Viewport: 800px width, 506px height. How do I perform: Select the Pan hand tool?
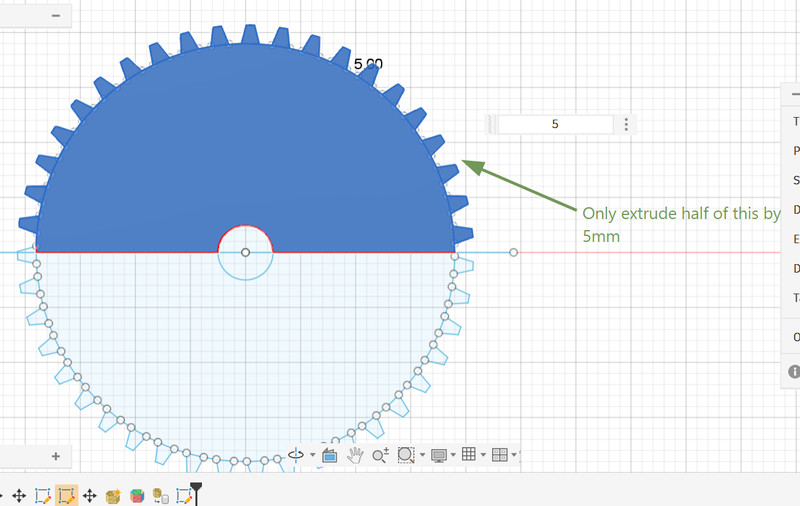[355, 455]
